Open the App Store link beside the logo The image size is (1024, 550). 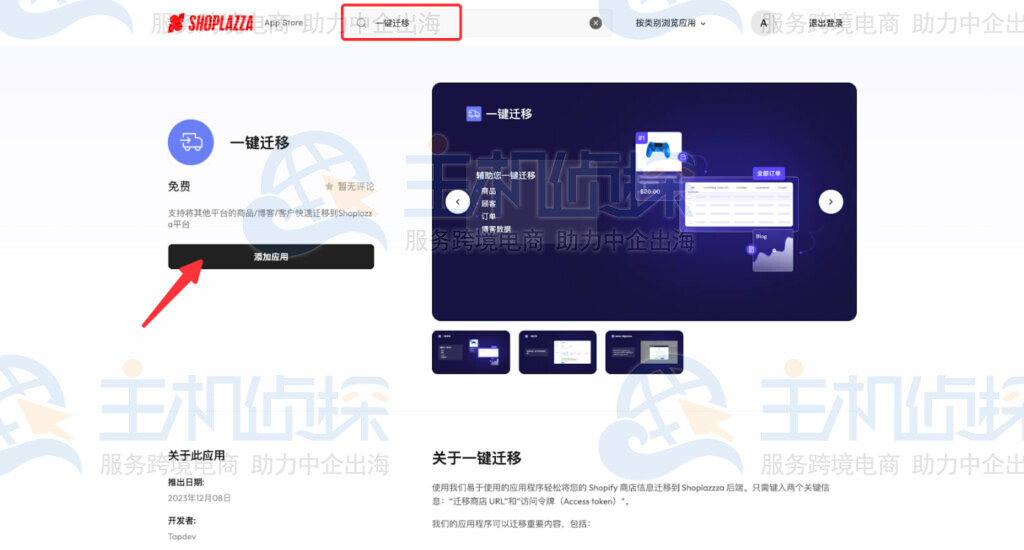tap(283, 23)
